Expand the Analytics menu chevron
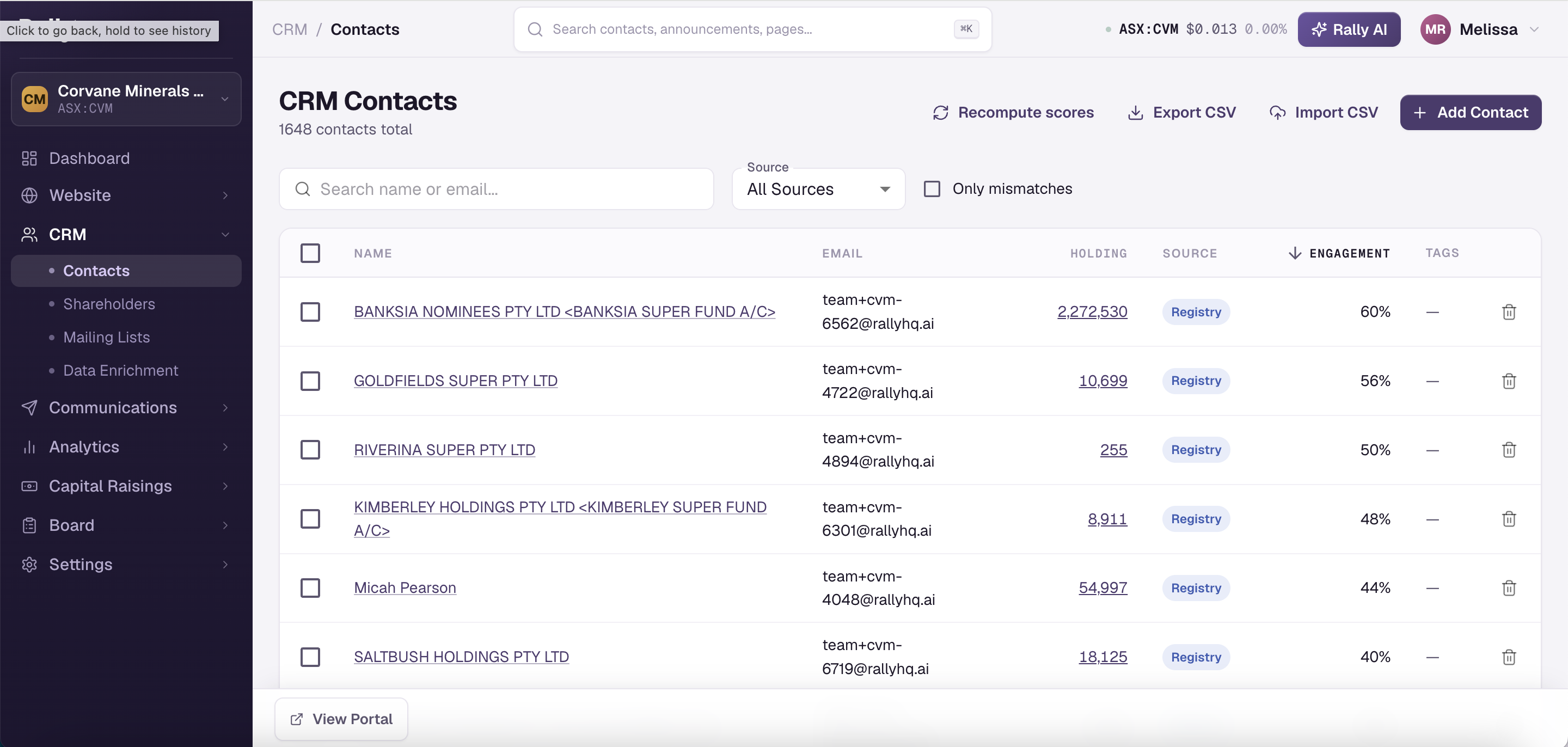 (225, 447)
